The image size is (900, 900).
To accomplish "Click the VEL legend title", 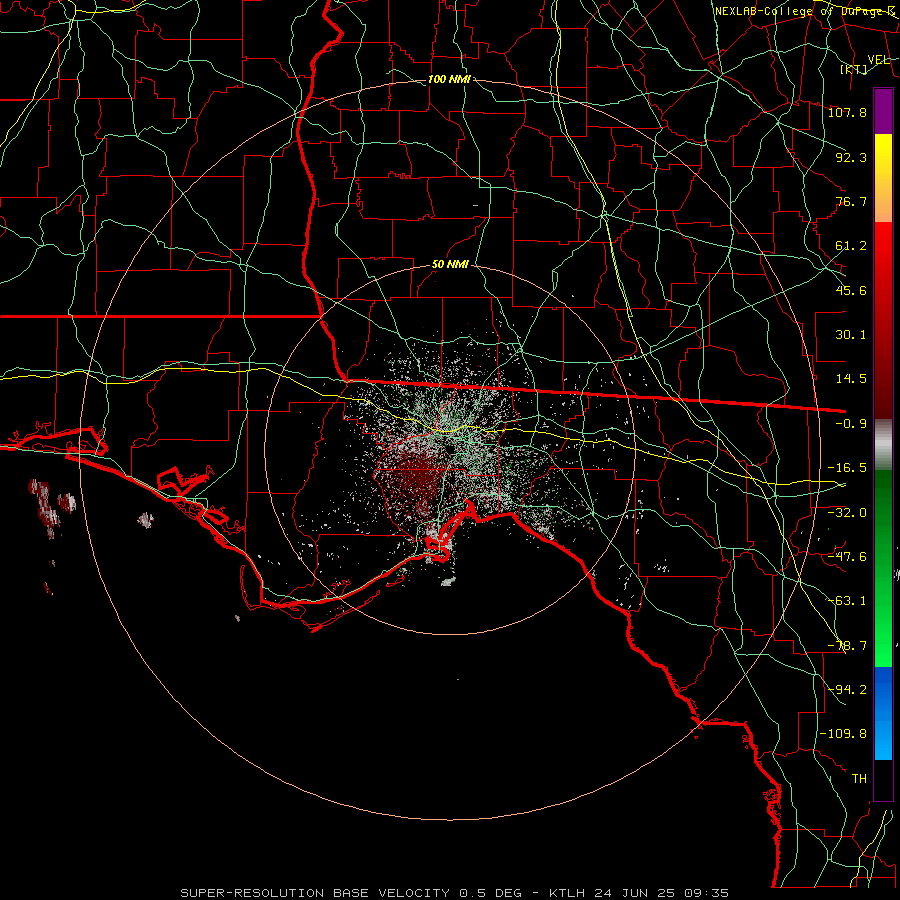I will pos(878,60).
